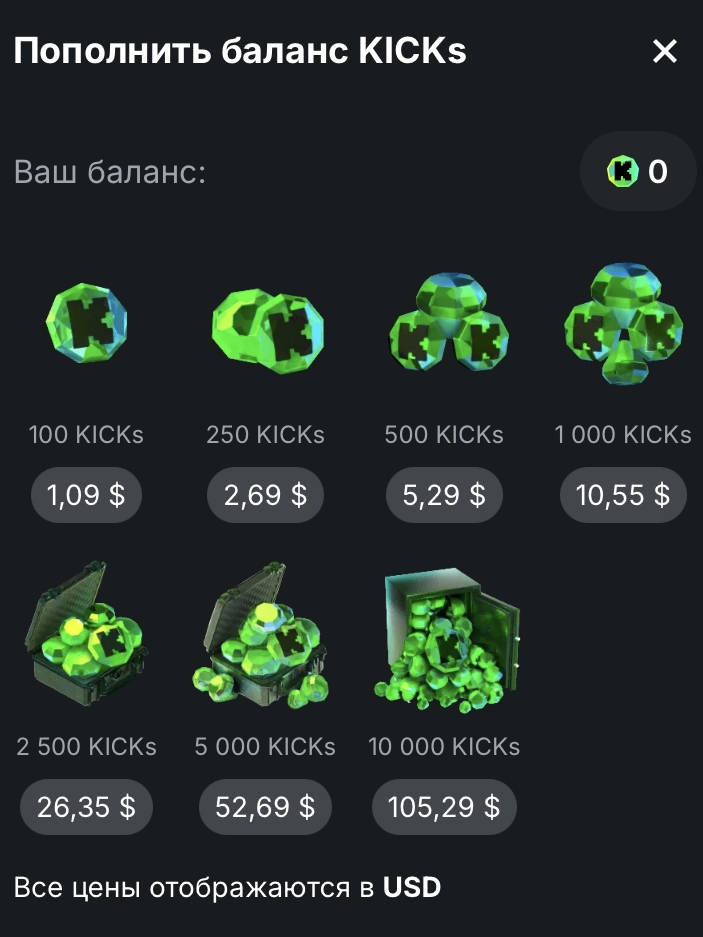Click the KICK coin icon in balance

pos(623,172)
